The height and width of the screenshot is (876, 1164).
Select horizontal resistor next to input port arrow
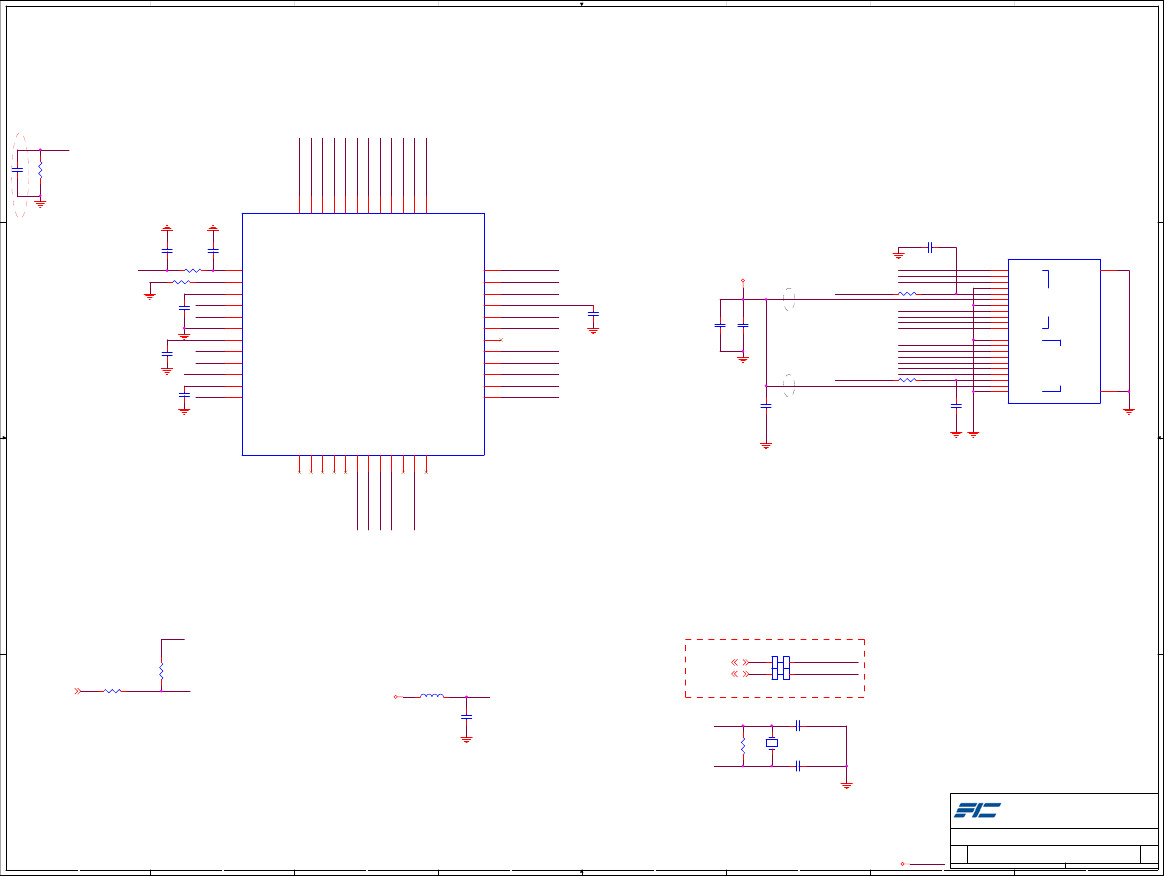(x=112, y=691)
